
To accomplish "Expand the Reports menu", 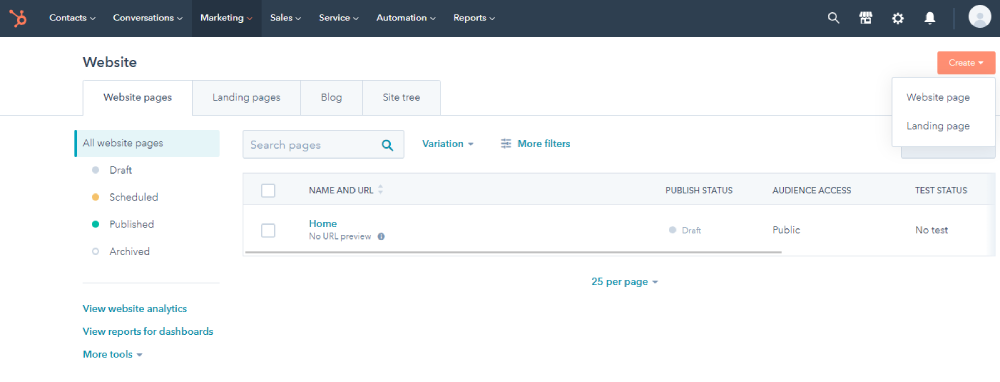I will coord(474,18).
